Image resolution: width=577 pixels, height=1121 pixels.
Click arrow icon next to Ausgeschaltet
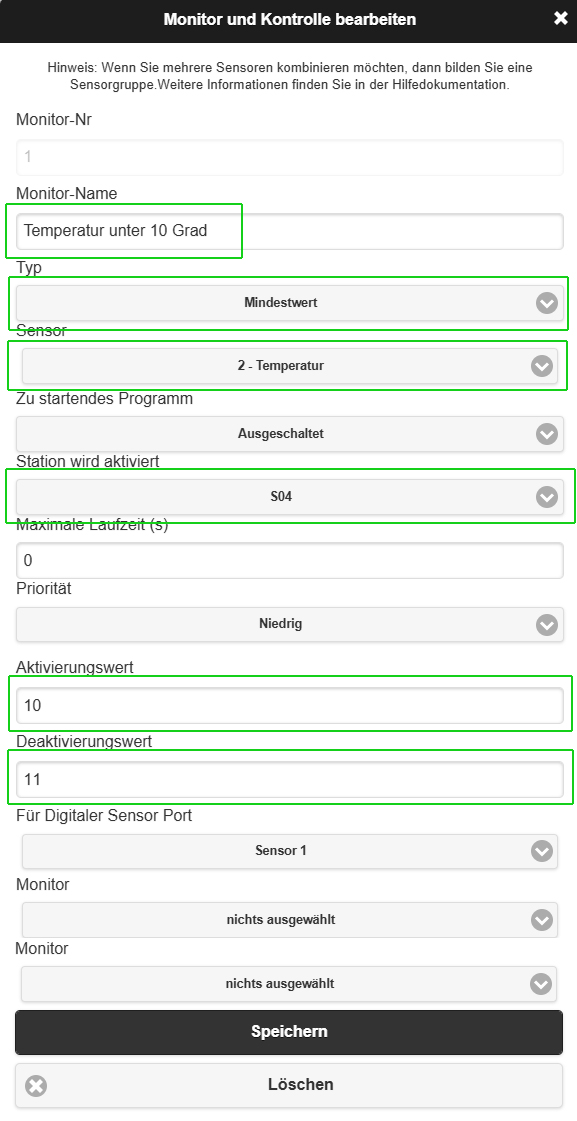click(547, 434)
